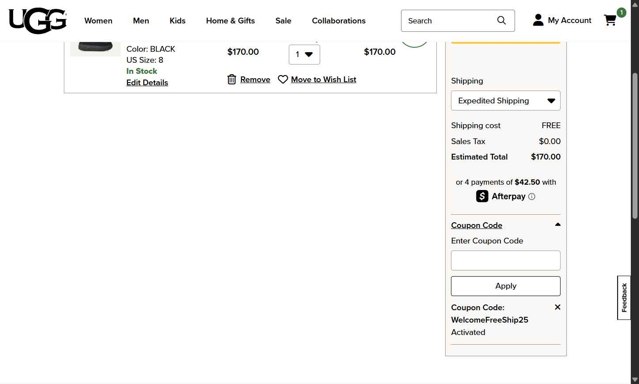Click the In Stock status text
Viewport: 639px width, 384px height.
tap(141, 71)
